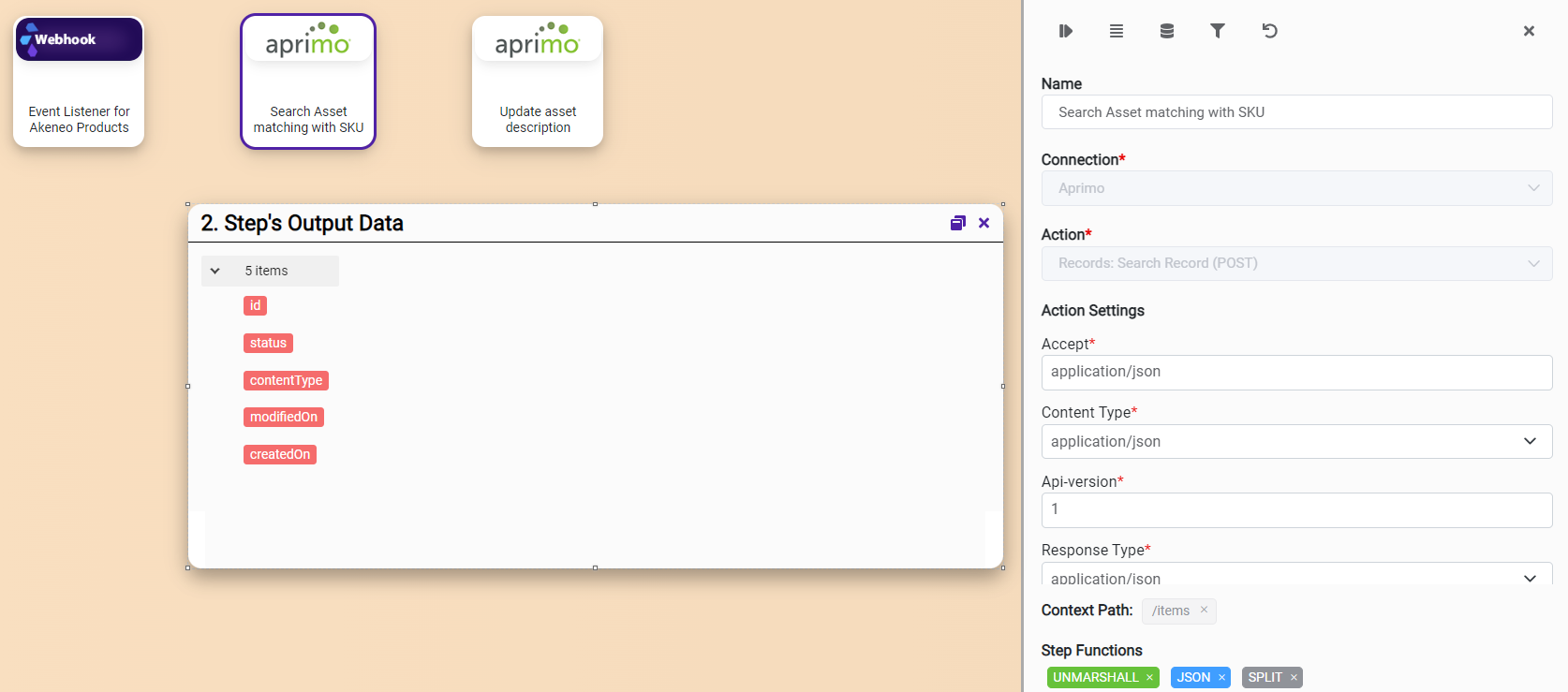The height and width of the screenshot is (692, 1568).
Task: Click the undo reset arrow icon
Action: click(1269, 31)
